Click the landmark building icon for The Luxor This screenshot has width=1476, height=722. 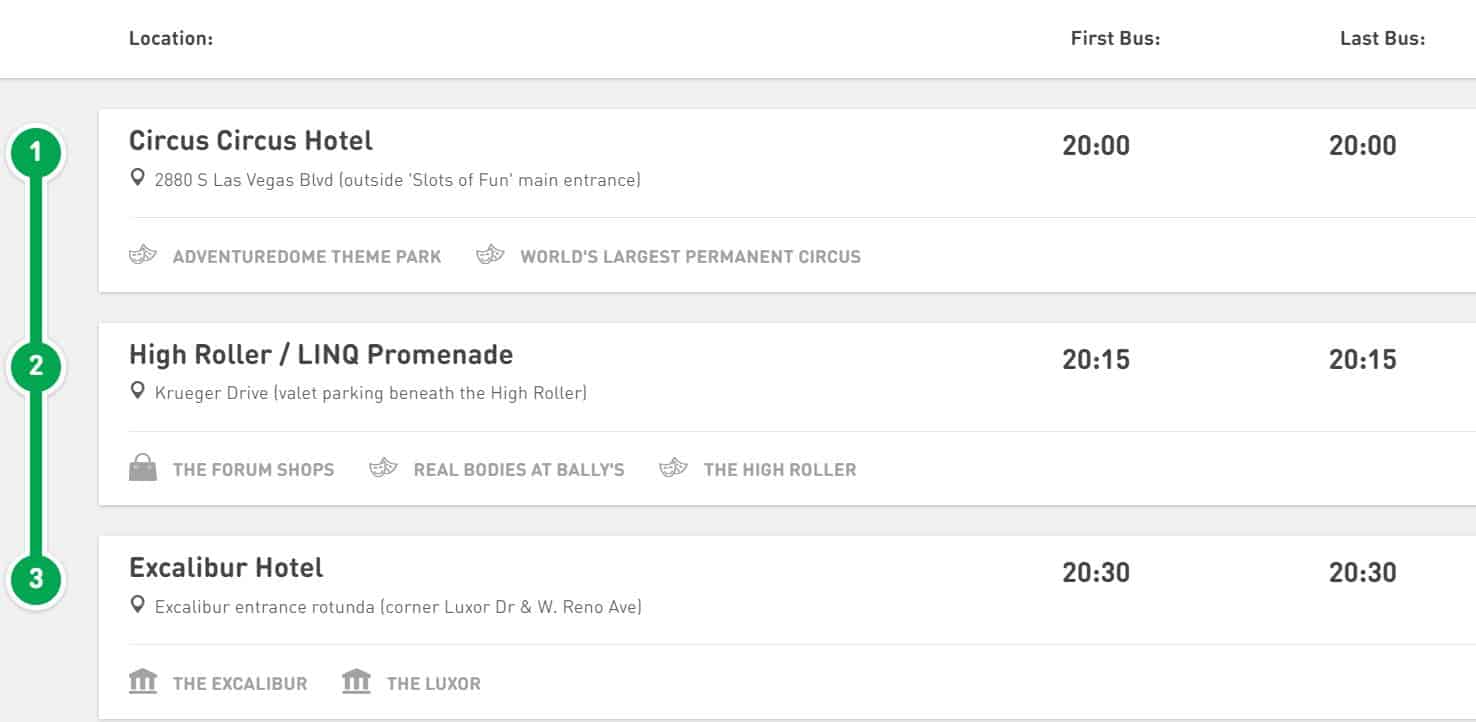tap(356, 682)
